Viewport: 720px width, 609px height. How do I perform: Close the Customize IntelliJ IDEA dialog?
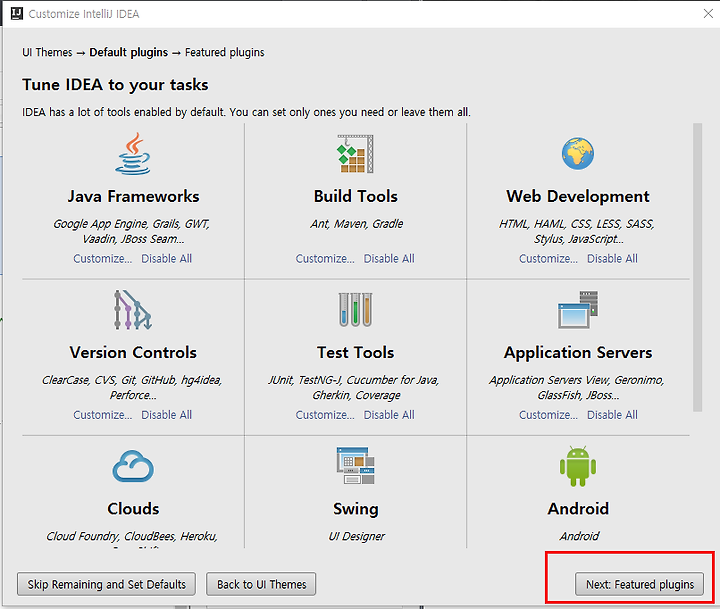[x=708, y=14]
